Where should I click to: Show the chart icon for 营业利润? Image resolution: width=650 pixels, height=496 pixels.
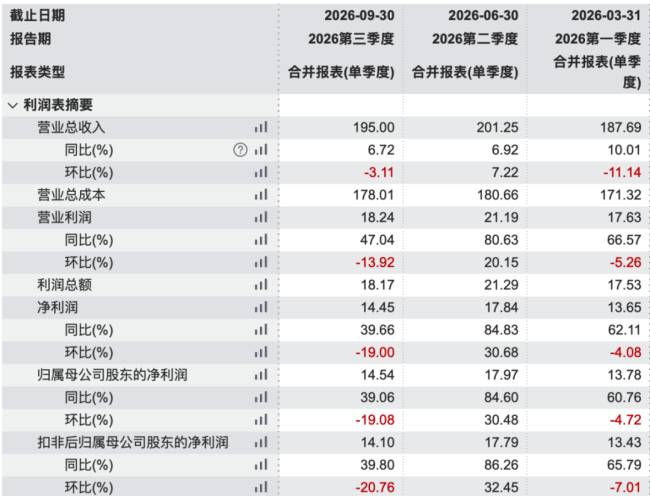(x=261, y=217)
